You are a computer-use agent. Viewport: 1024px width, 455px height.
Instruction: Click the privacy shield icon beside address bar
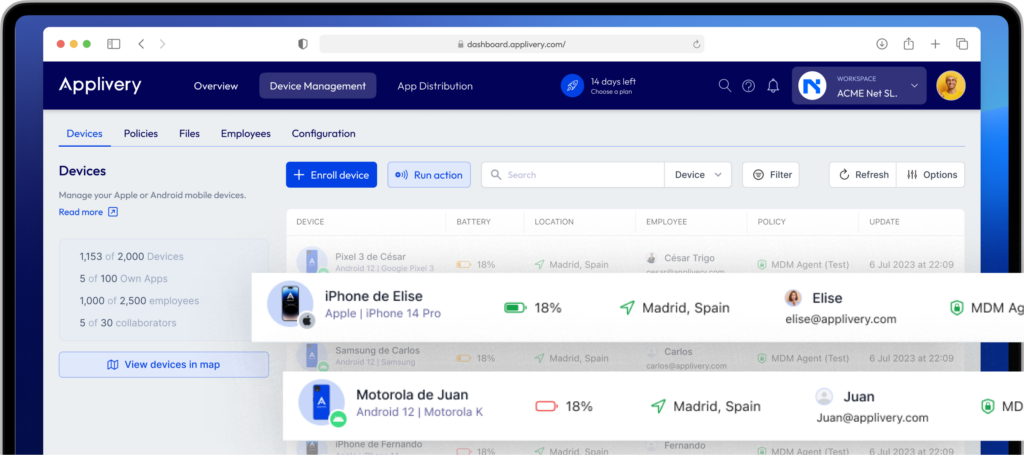302,44
